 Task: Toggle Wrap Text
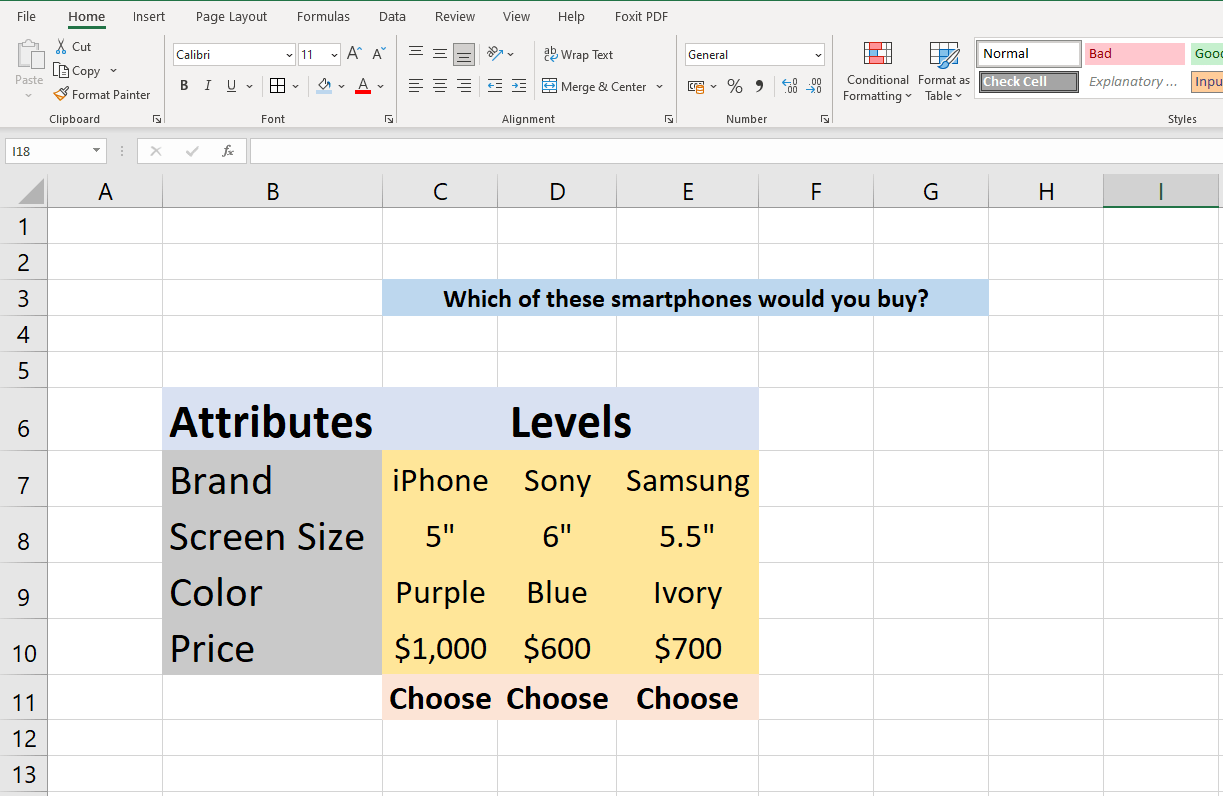pos(578,54)
